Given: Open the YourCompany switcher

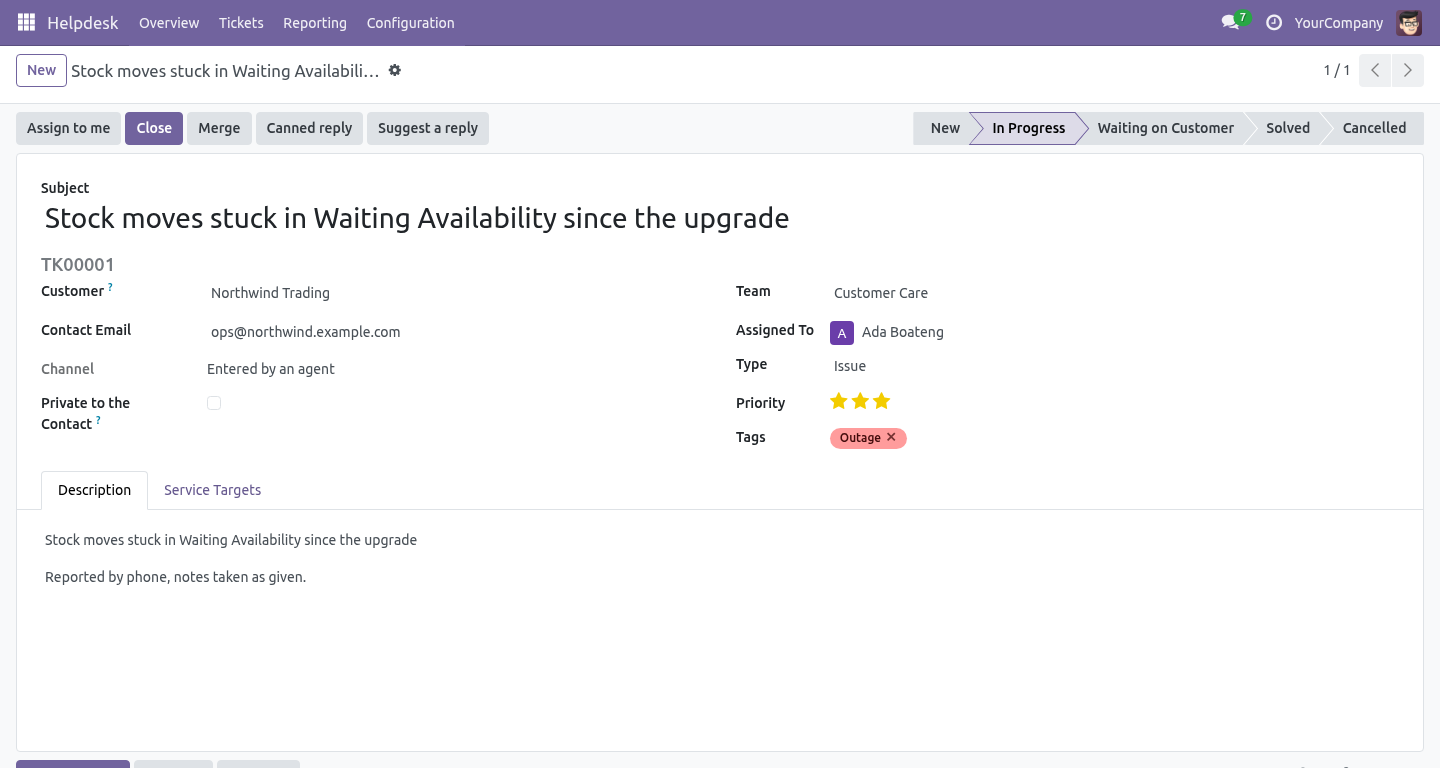Looking at the screenshot, I should point(1339,22).
